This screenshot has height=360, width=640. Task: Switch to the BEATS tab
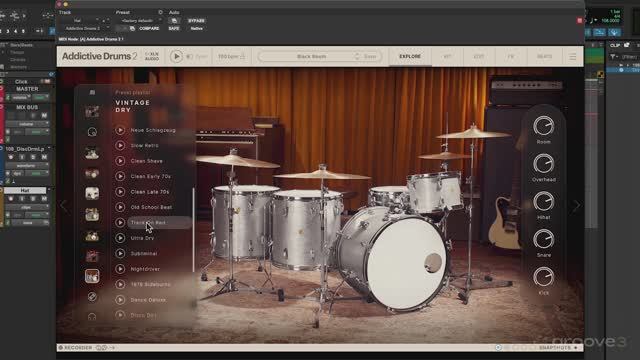coord(544,56)
